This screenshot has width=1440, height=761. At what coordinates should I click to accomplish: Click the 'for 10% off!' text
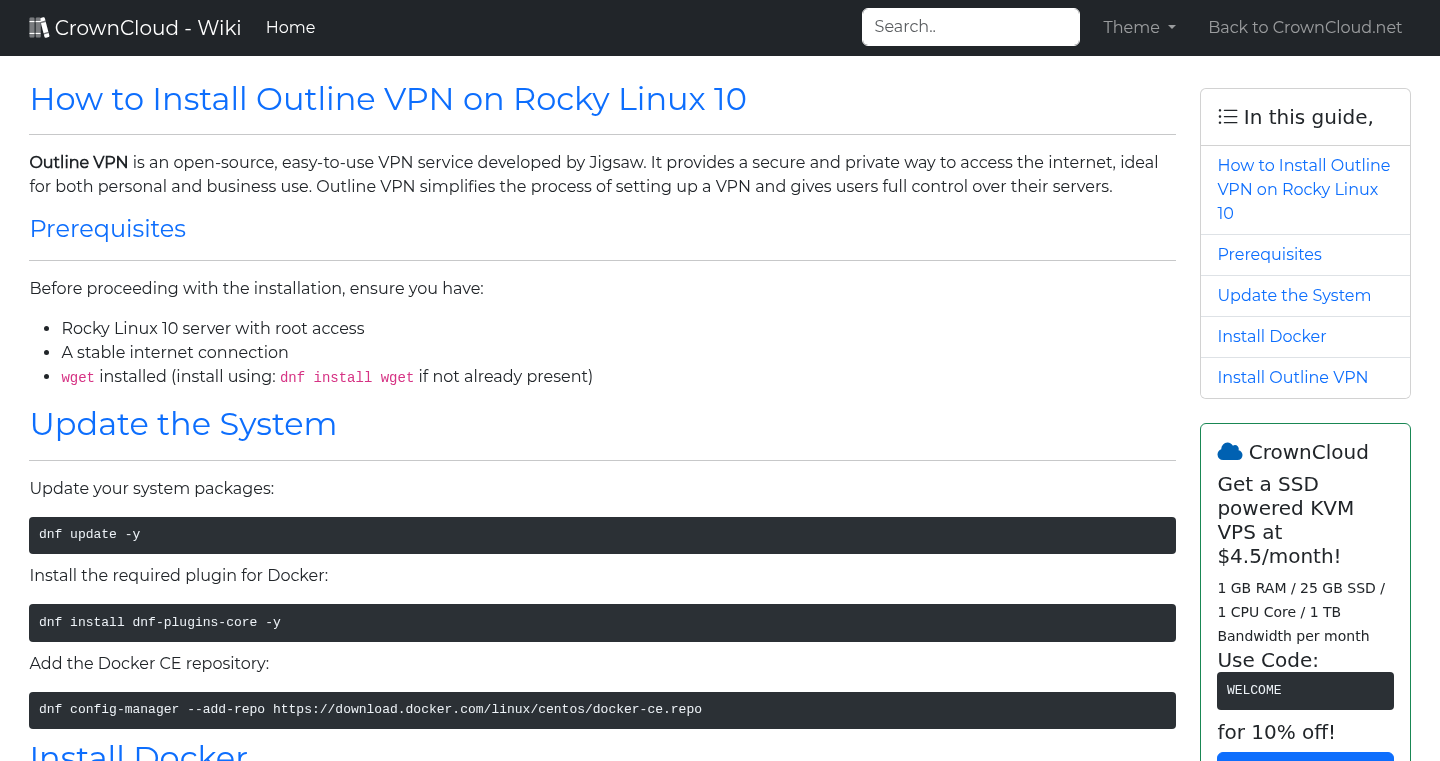(x=1276, y=732)
